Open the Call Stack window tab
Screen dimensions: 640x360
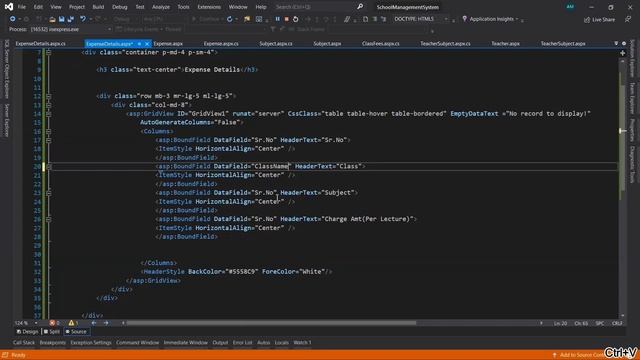(x=24, y=343)
